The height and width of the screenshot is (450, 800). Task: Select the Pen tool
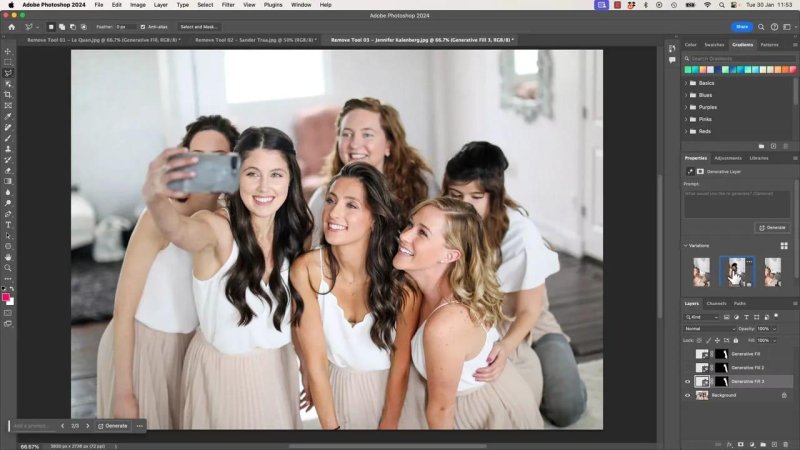8,214
